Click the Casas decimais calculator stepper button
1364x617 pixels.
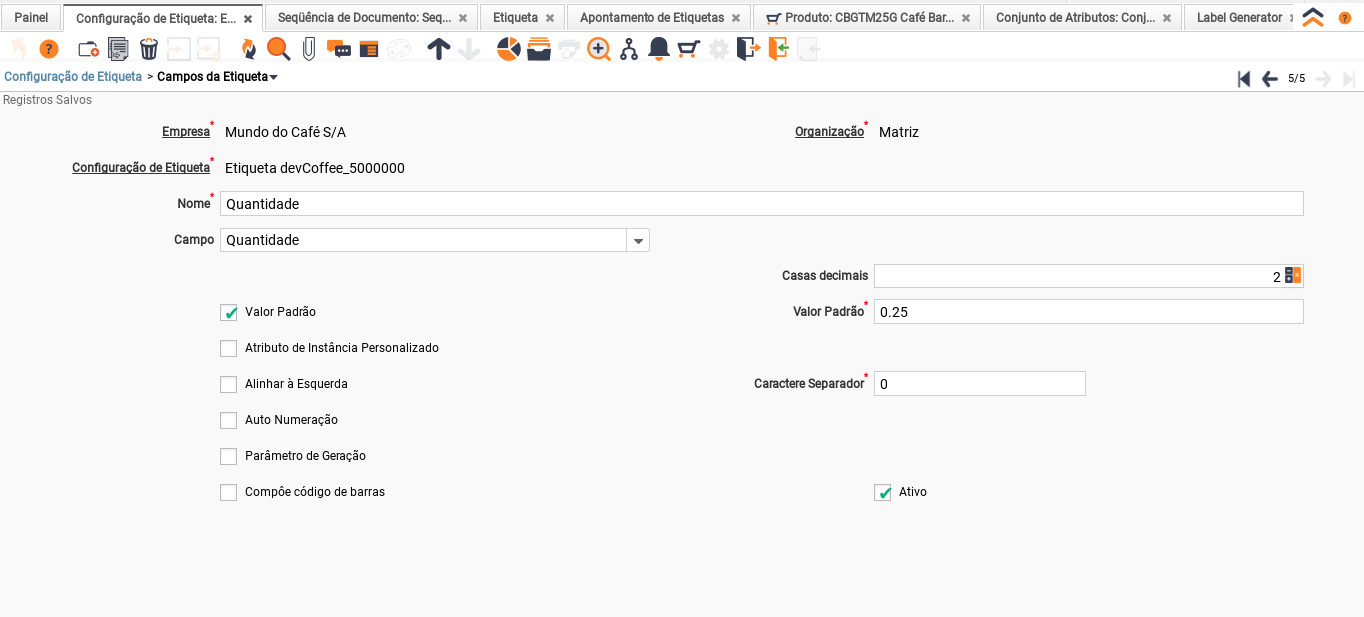point(1293,276)
